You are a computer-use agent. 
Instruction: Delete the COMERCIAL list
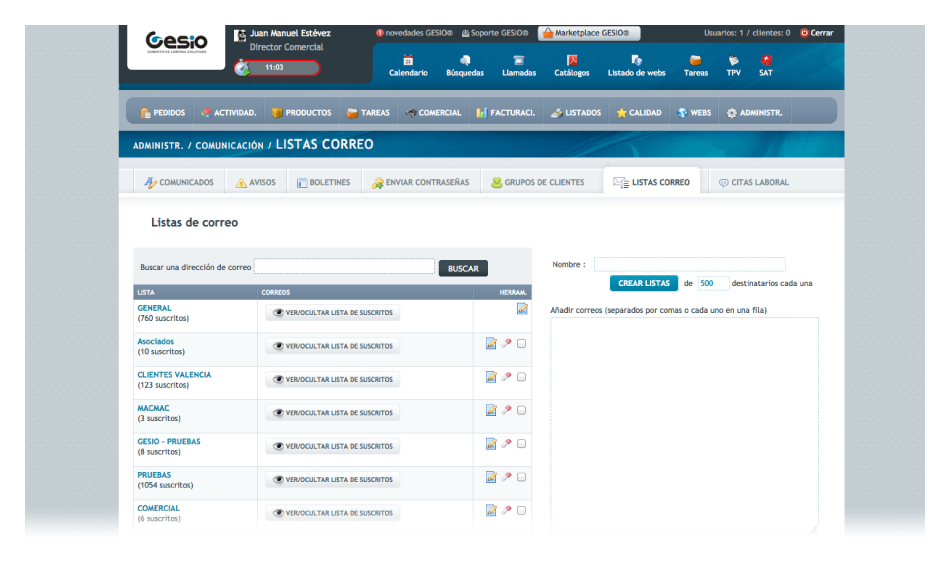click(507, 511)
